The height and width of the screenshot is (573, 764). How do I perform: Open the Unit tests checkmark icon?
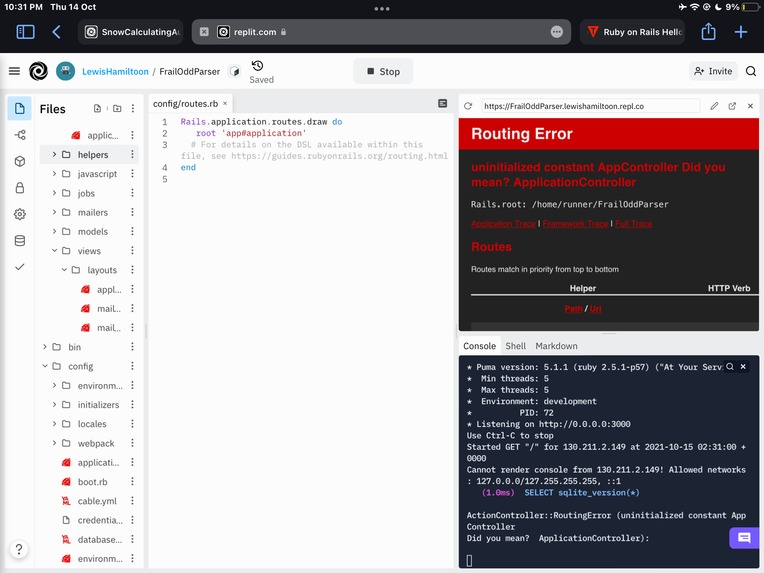click(20, 267)
